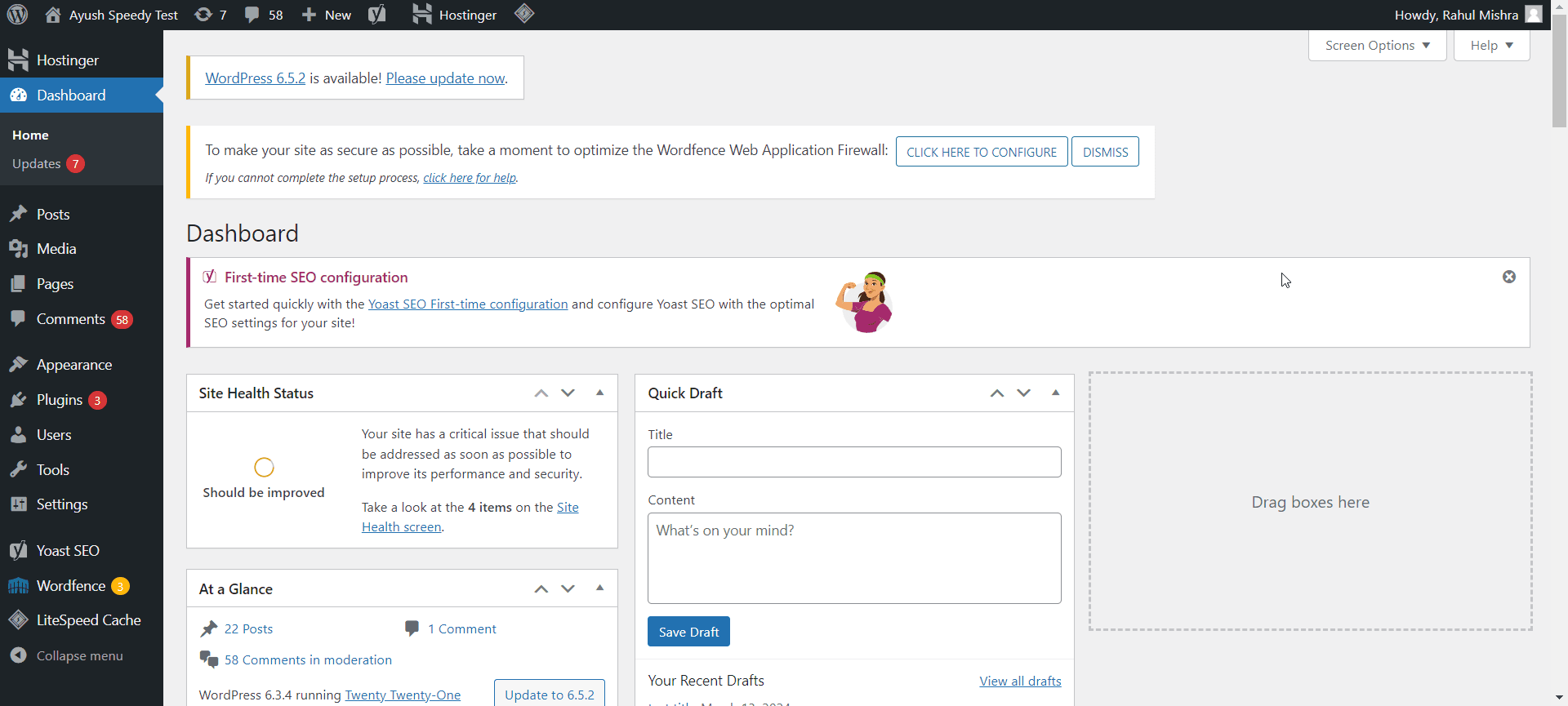Open the Plugins menu label

pyautogui.click(x=60, y=400)
